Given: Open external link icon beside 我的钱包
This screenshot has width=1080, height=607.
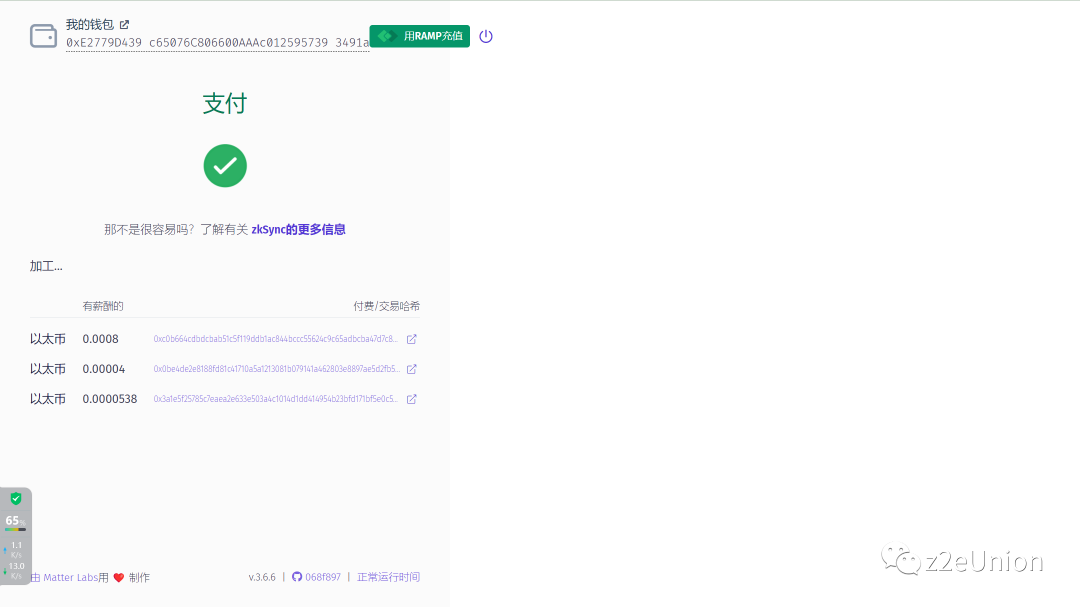Looking at the screenshot, I should (124, 24).
